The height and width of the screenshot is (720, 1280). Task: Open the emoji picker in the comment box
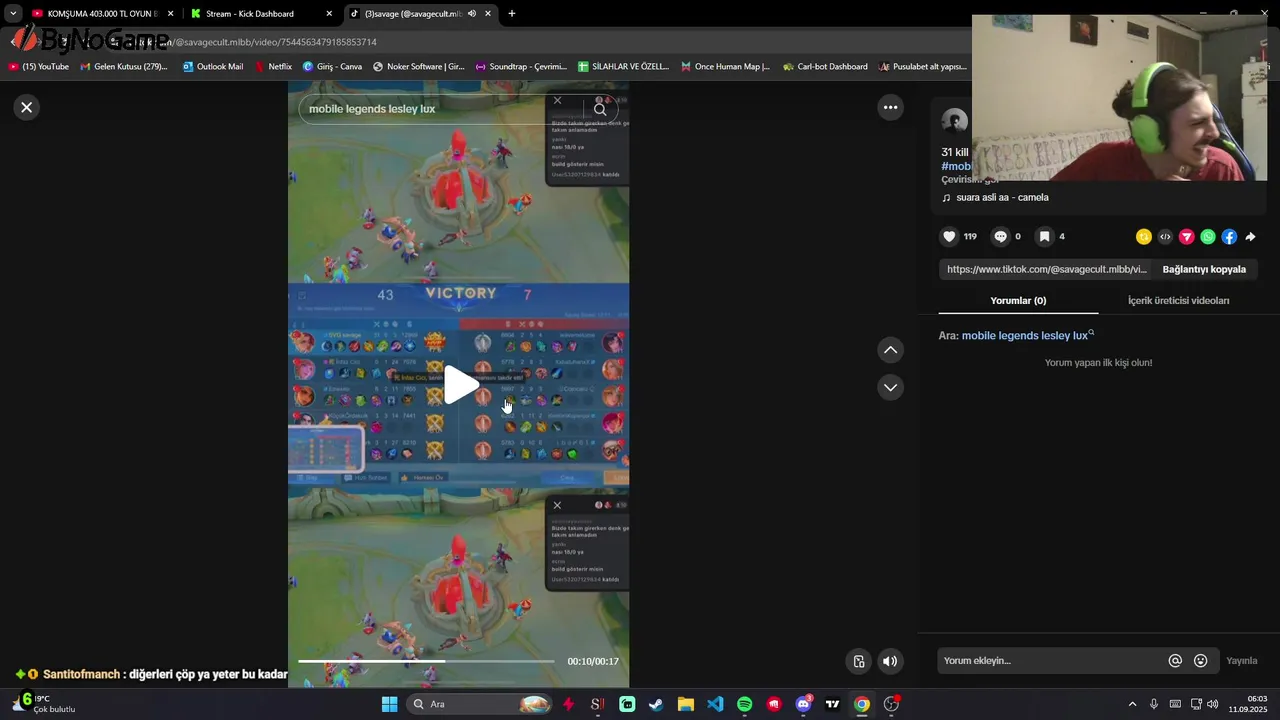1200,660
